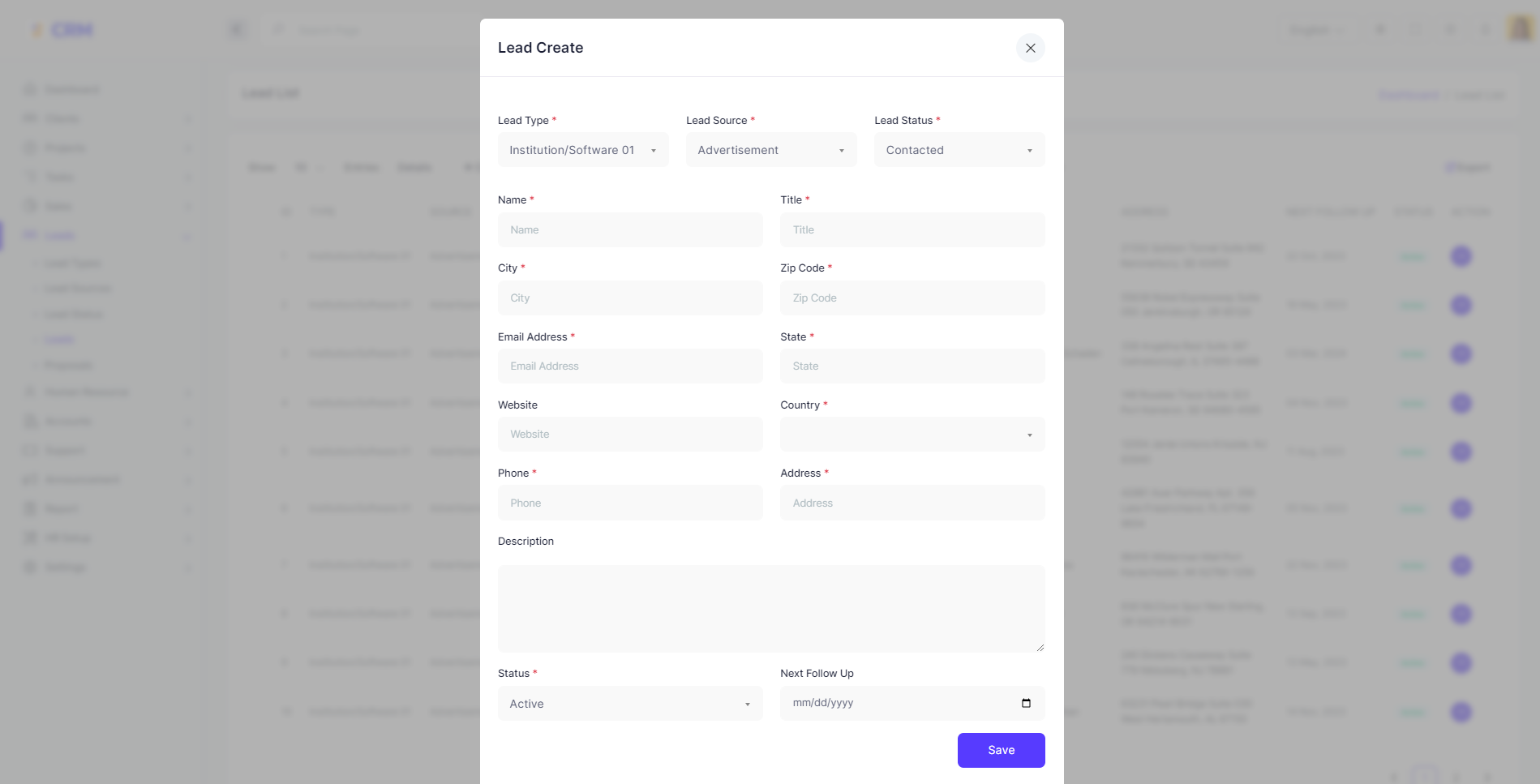Close the Lead Create dialog

pyautogui.click(x=1030, y=48)
